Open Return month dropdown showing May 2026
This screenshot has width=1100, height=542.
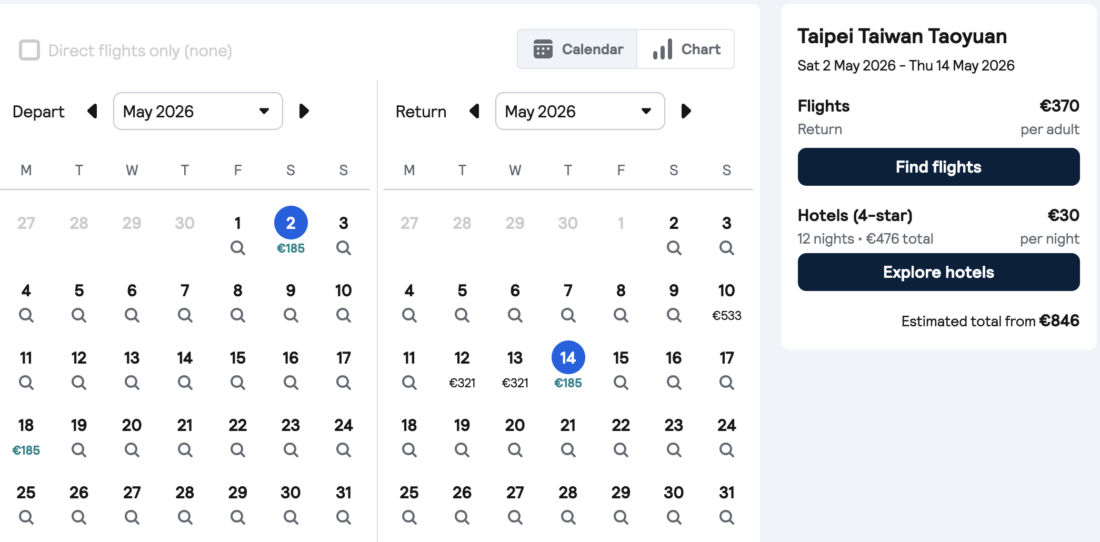(580, 111)
